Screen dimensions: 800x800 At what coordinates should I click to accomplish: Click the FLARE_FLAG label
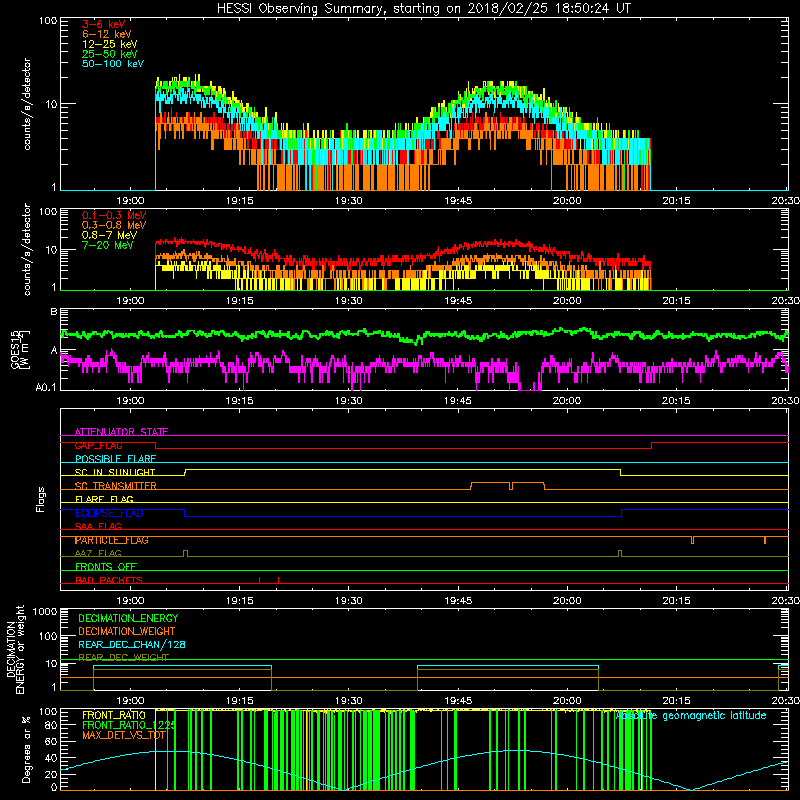104,499
